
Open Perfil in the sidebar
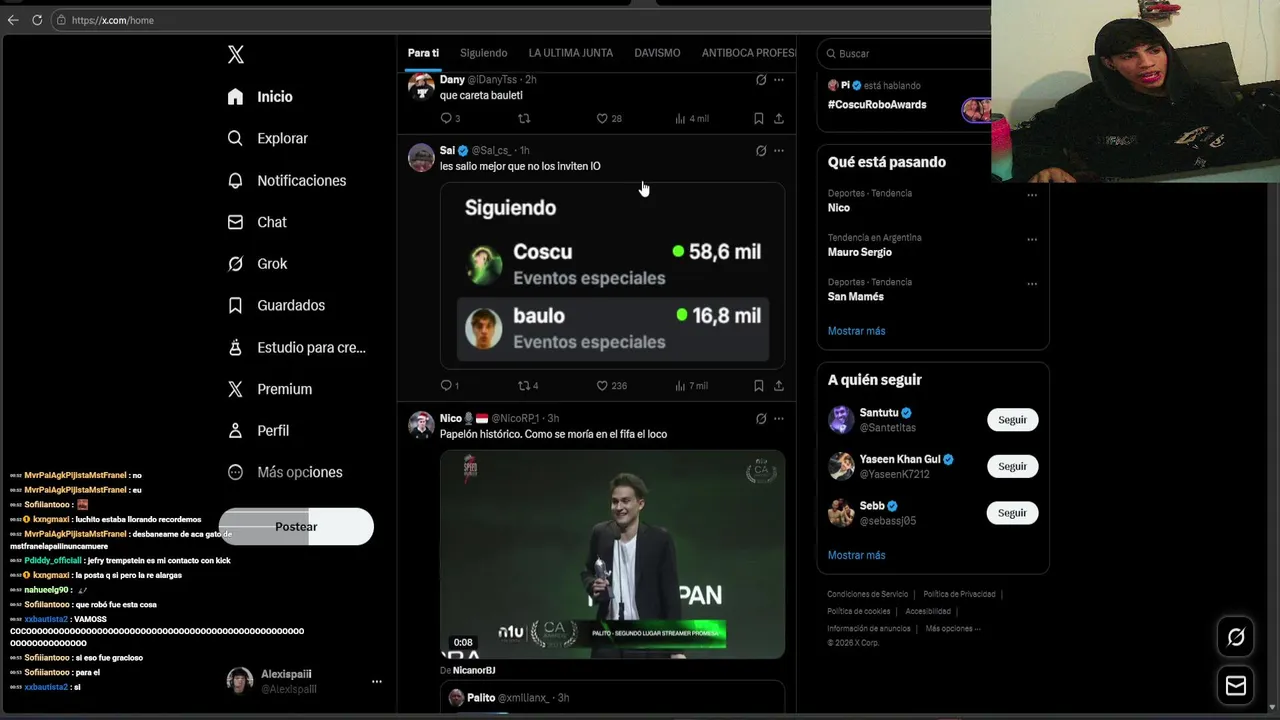(258, 431)
